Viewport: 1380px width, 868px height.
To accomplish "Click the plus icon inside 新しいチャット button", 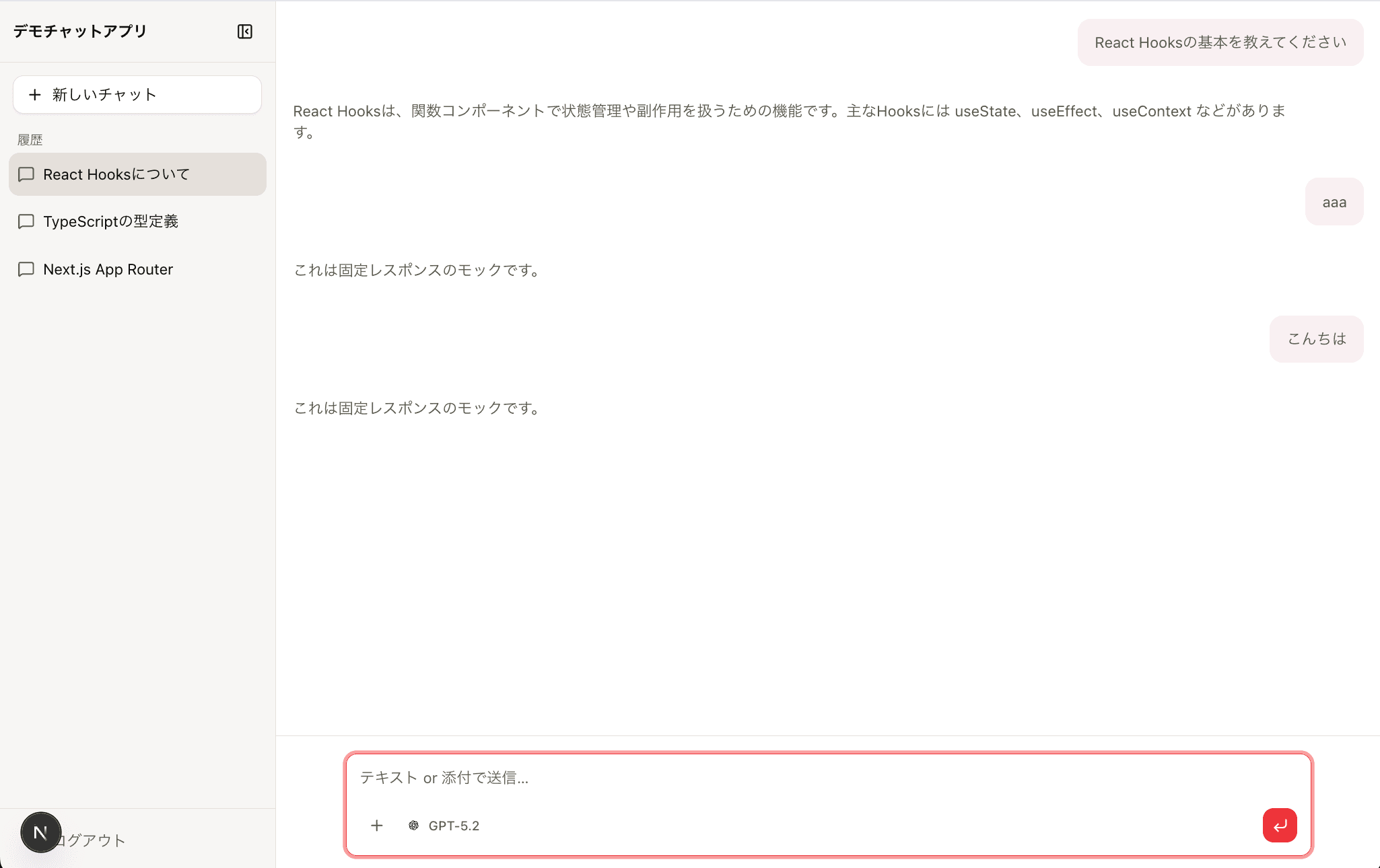I will [34, 94].
